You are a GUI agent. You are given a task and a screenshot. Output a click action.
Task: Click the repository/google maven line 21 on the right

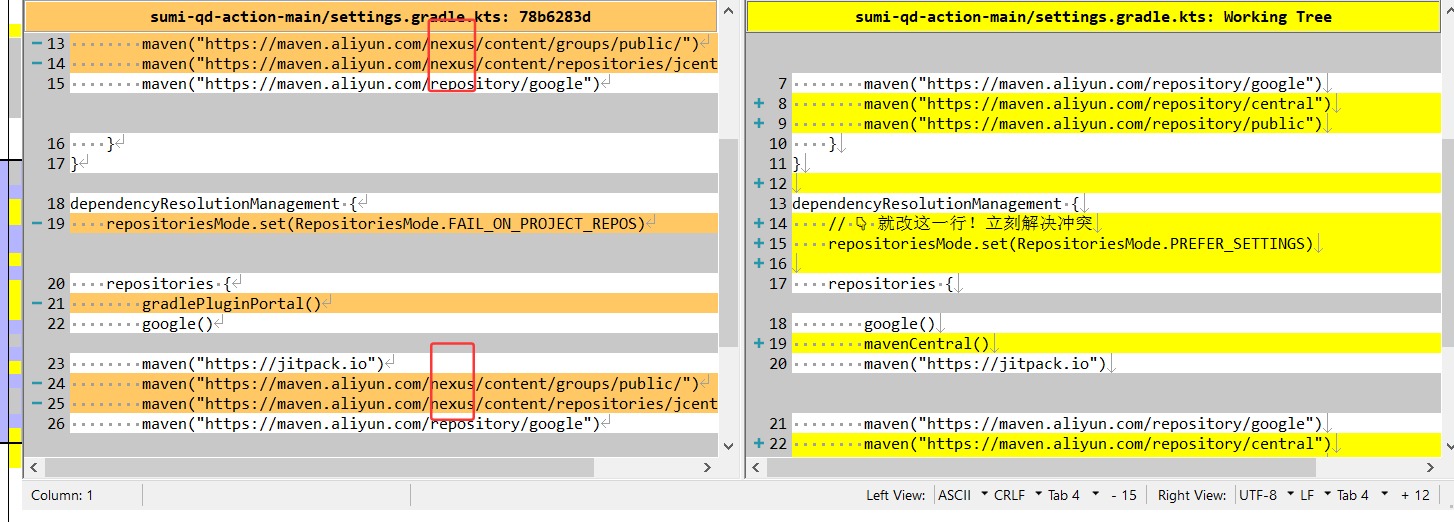pyautogui.click(x=1116, y=424)
